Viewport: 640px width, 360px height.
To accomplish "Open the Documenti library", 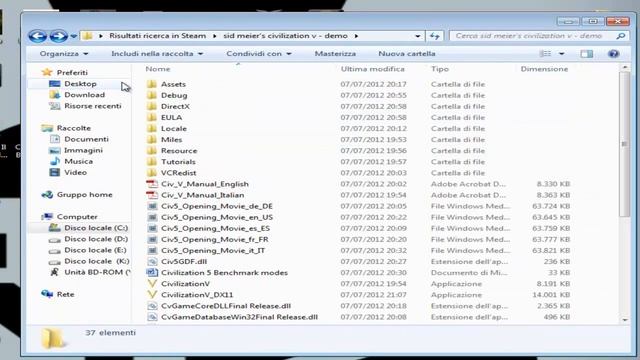I will [86, 139].
